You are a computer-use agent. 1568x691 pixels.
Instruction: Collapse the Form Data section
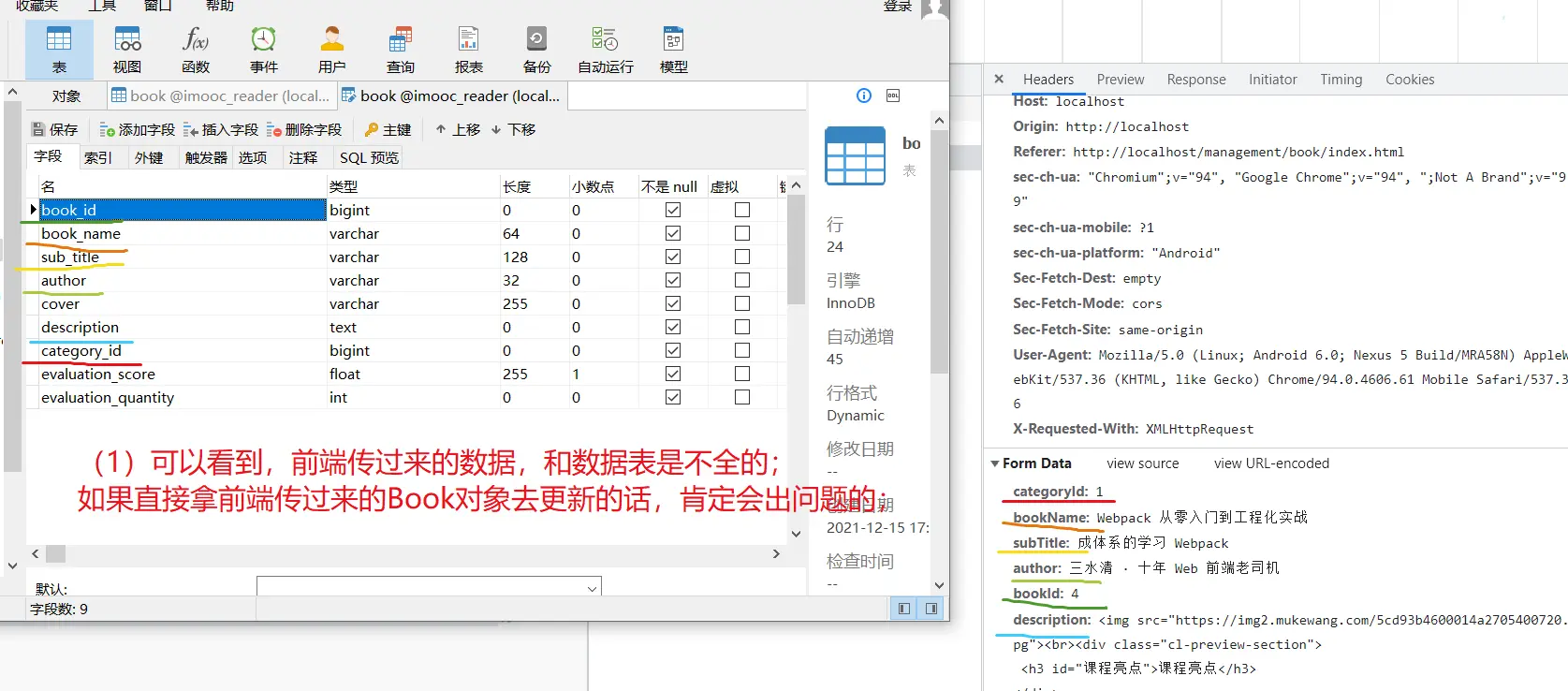coord(995,463)
